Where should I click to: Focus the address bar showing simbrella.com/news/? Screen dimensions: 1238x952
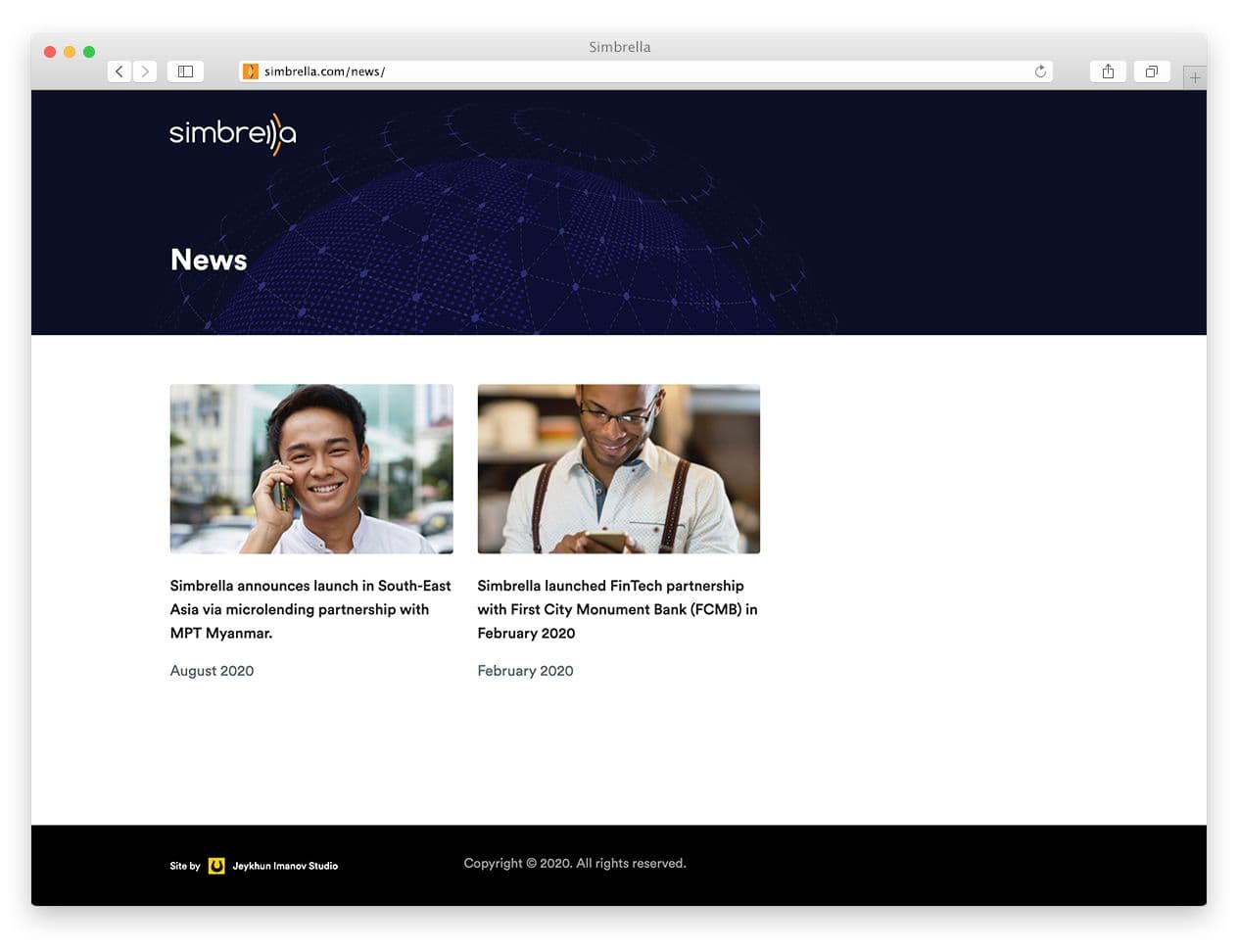(645, 71)
